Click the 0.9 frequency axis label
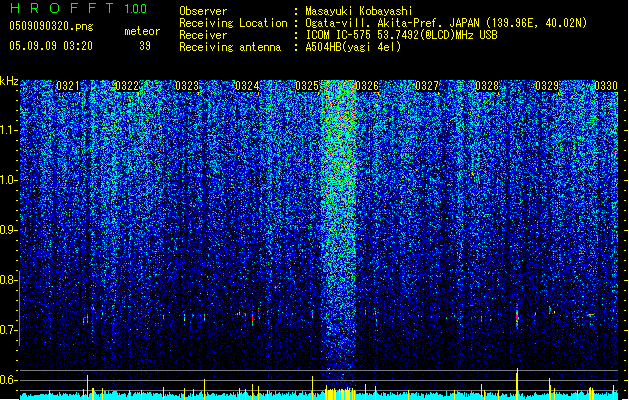Viewport: 629px width, 400px height. (x=8, y=230)
